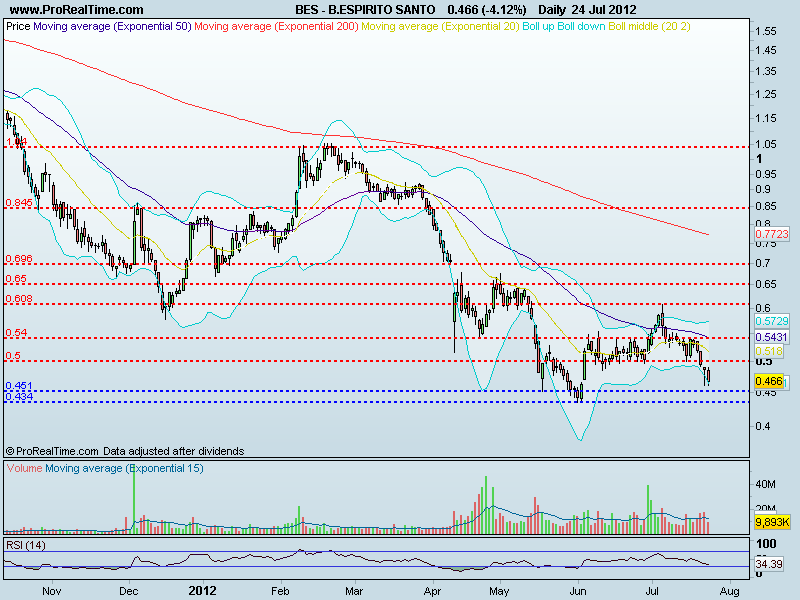This screenshot has width=800, height=600.
Task: Select the Moving average (Exponential 200) legend entry
Action: pyautogui.click(x=277, y=26)
